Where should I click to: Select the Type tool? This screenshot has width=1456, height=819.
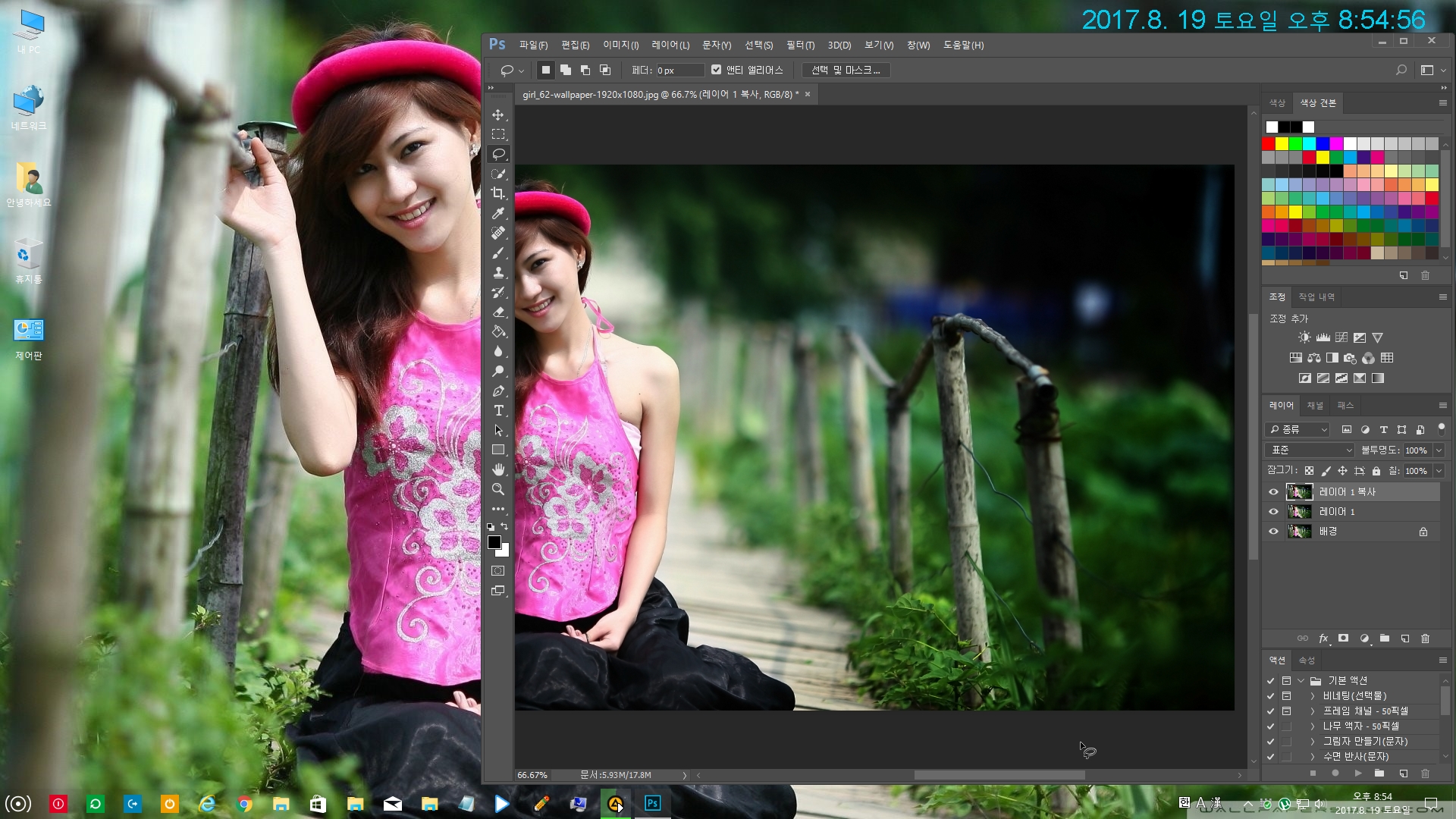tap(498, 410)
